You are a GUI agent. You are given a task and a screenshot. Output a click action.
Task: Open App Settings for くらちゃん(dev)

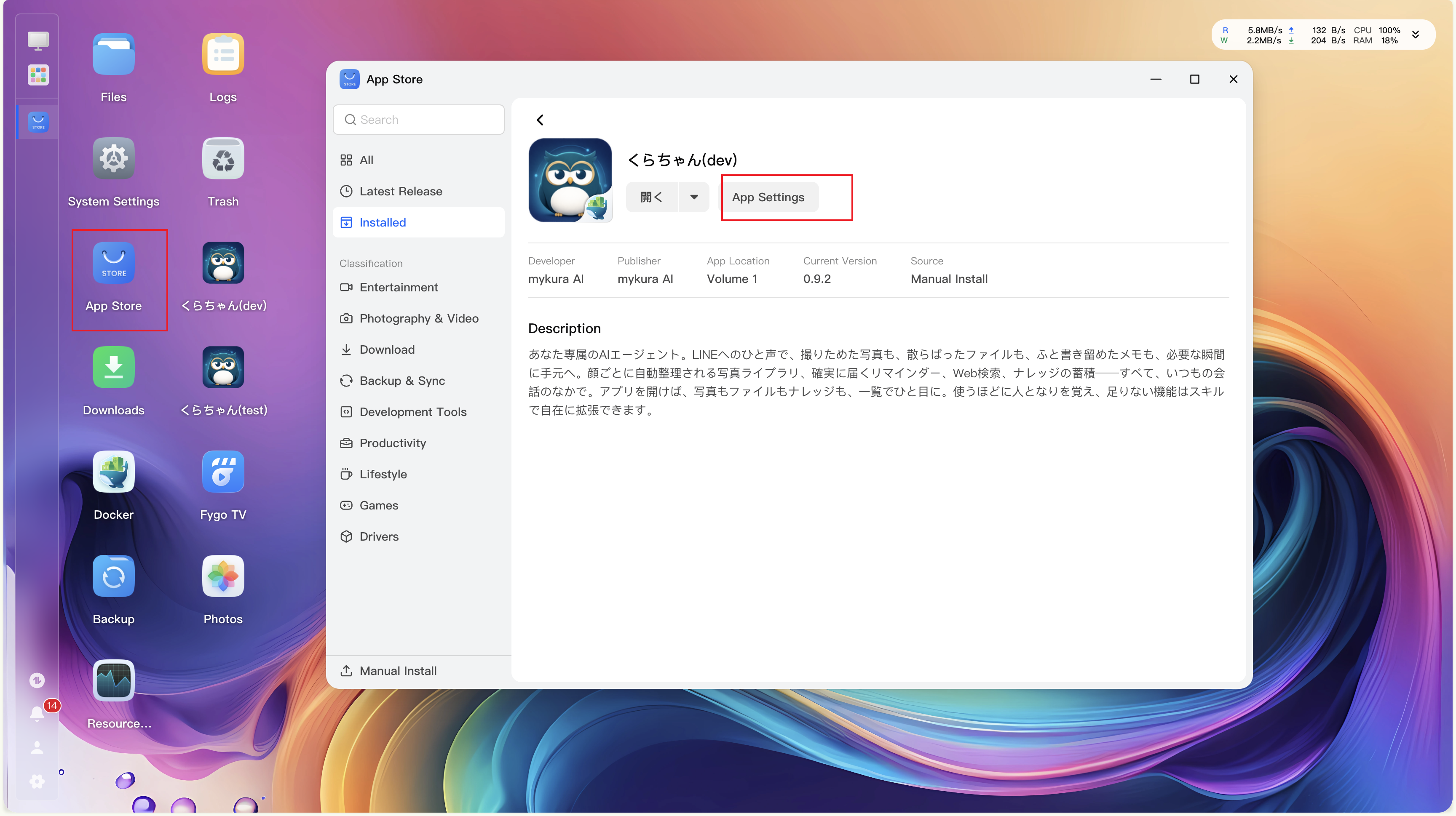[x=768, y=197]
